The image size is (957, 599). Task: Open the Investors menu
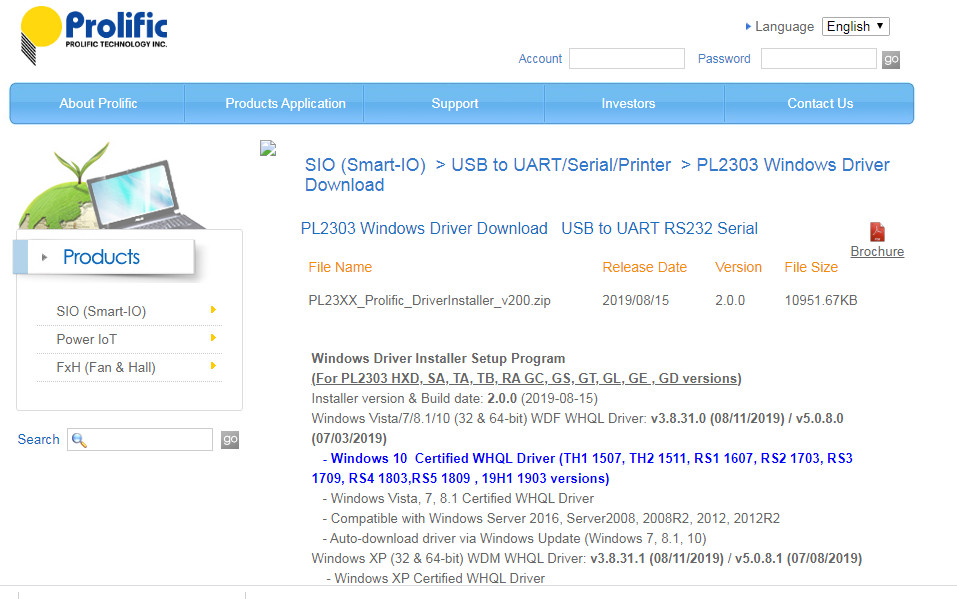pos(628,103)
